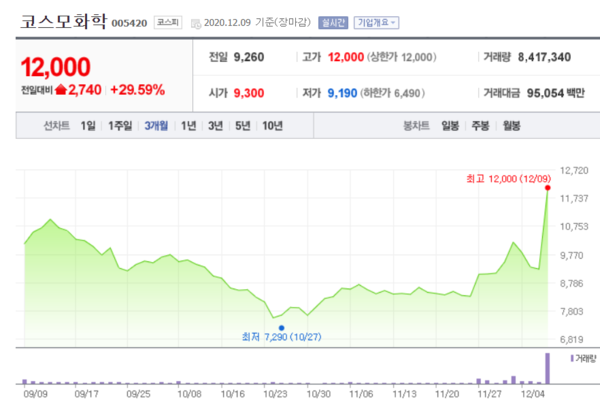The image size is (600, 407).
Task: Click the 코스모화학 stock name heading
Action: [64, 22]
